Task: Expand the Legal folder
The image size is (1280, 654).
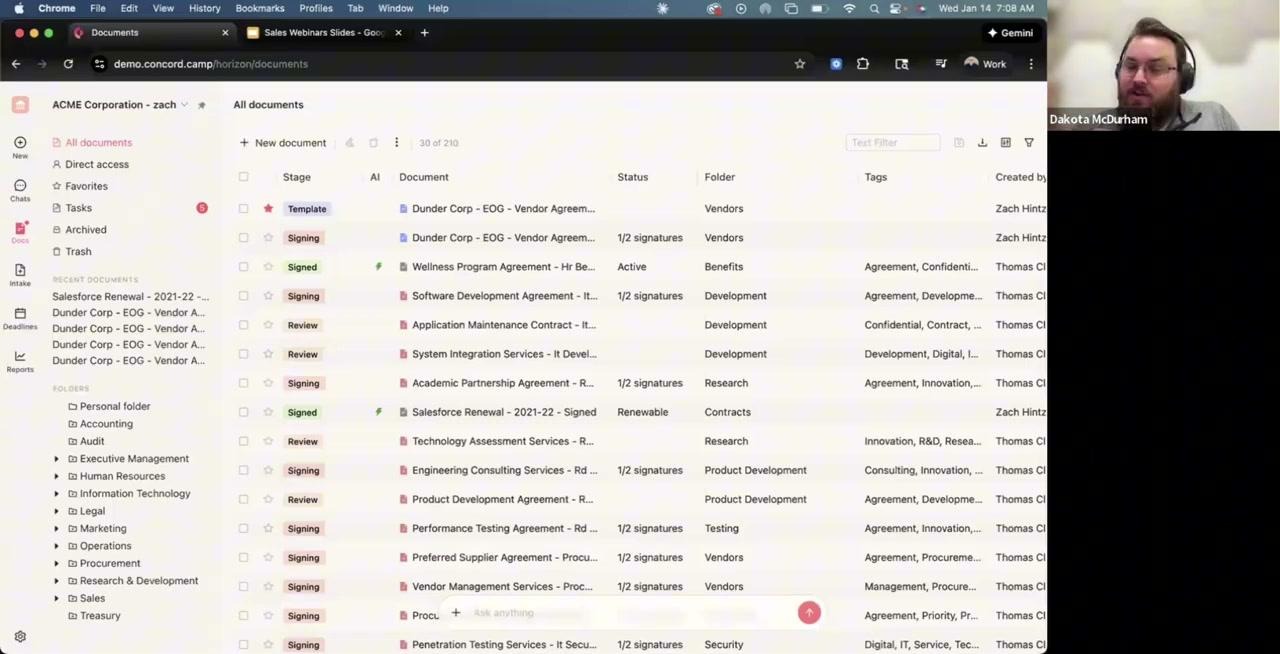Action: [56, 511]
